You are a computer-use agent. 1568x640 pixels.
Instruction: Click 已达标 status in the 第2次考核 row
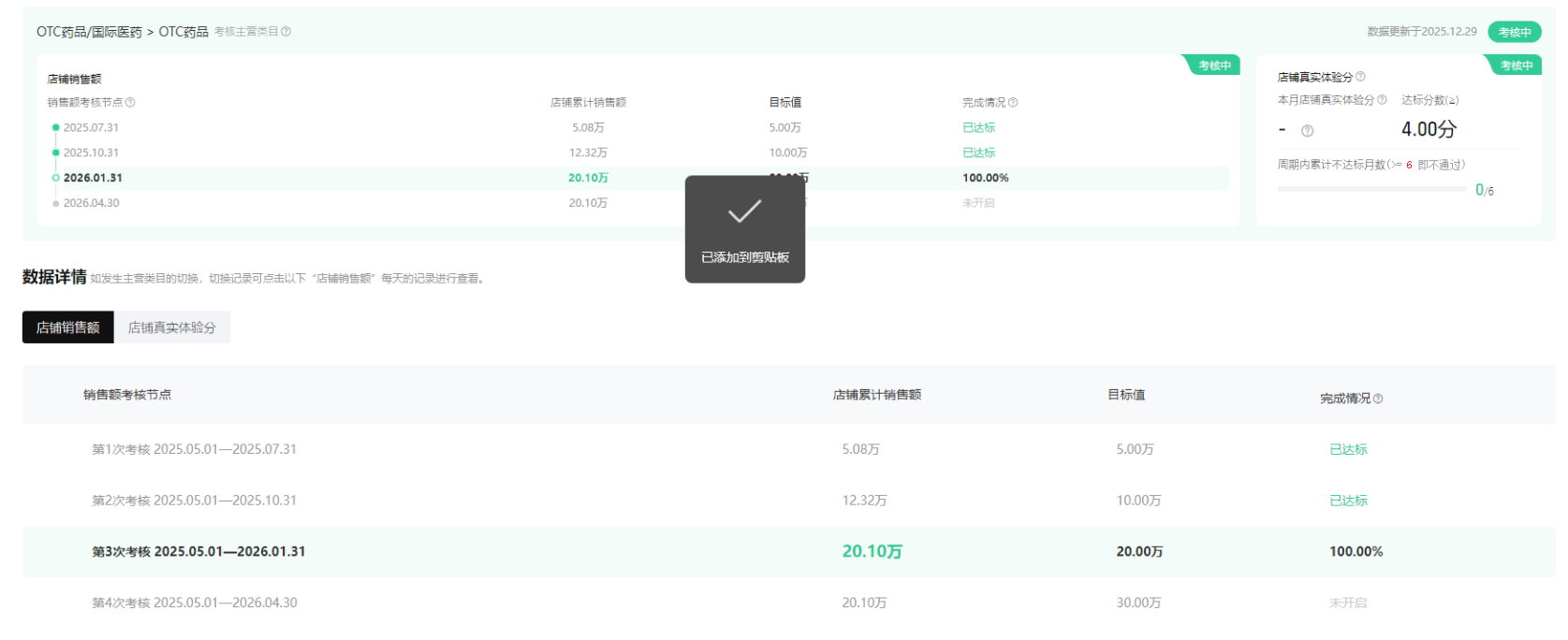coord(1348,502)
